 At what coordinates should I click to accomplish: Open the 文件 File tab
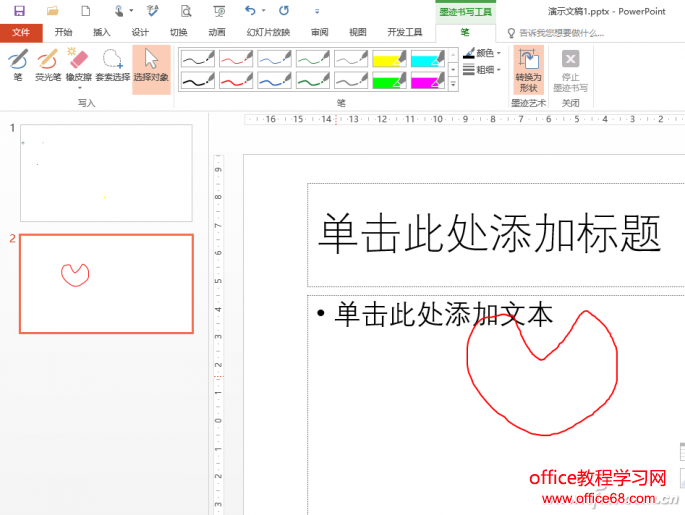21,32
